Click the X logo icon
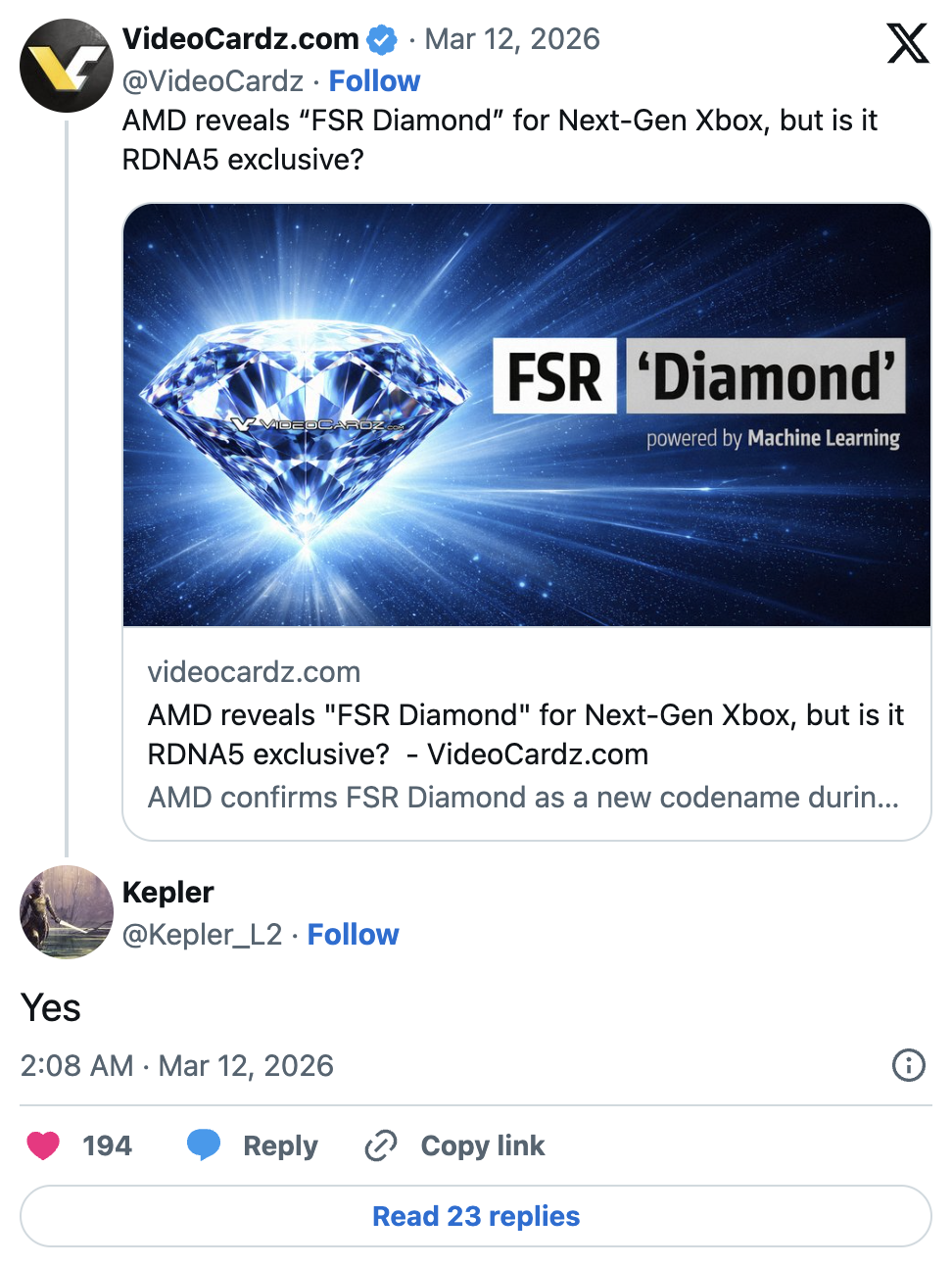This screenshot has height=1266, width=952. tap(907, 43)
